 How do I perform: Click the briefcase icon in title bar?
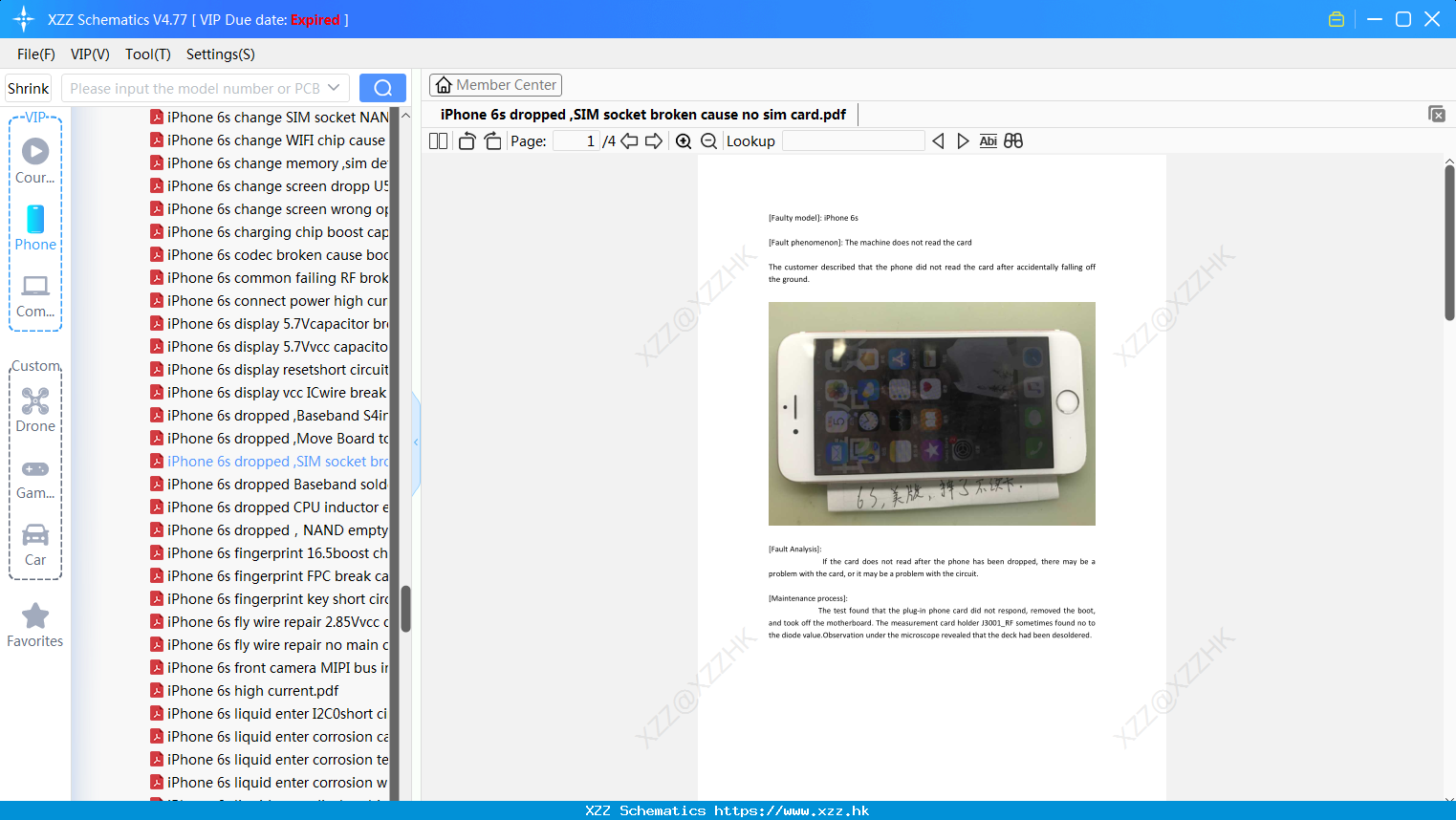pyautogui.click(x=1336, y=19)
